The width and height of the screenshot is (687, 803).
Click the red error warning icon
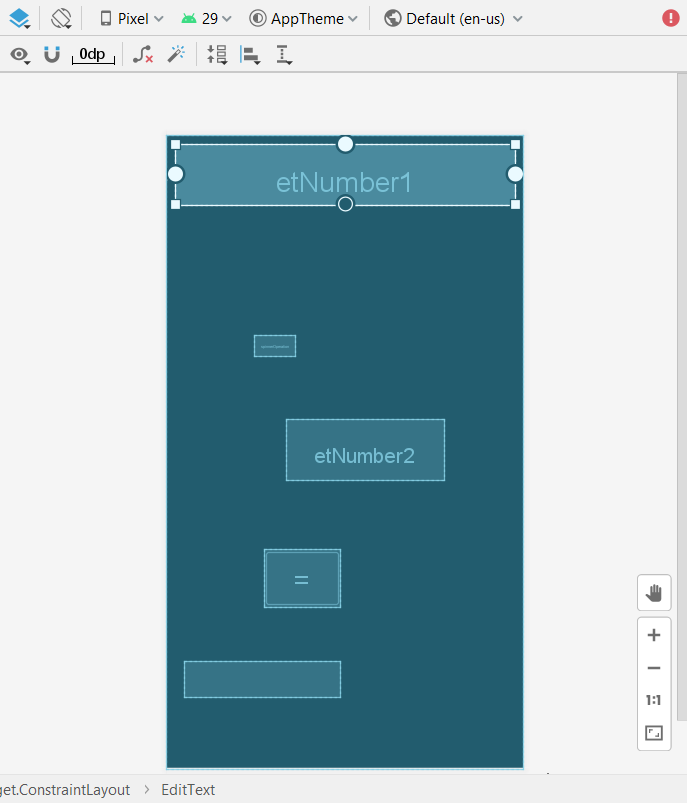[670, 18]
